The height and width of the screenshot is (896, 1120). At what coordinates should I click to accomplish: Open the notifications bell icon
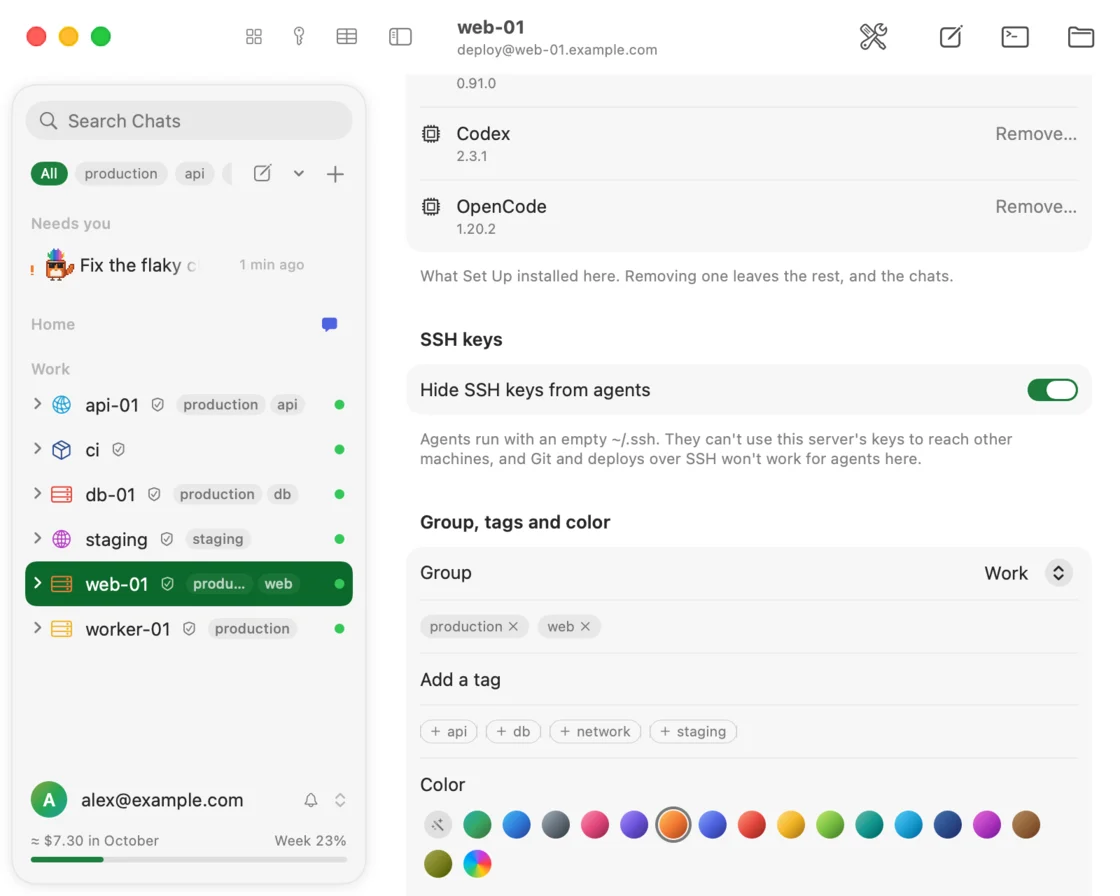311,800
